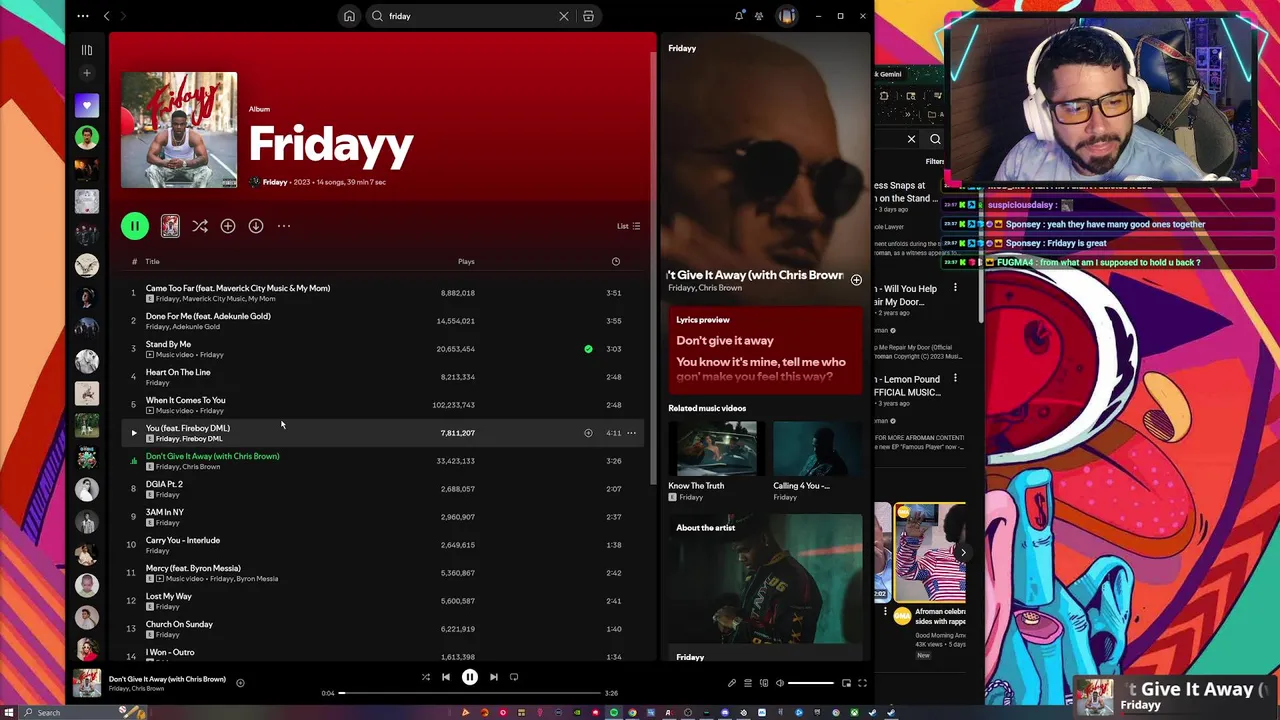The image size is (1280, 720).
Task: Open the notifications bell
Action: click(739, 16)
